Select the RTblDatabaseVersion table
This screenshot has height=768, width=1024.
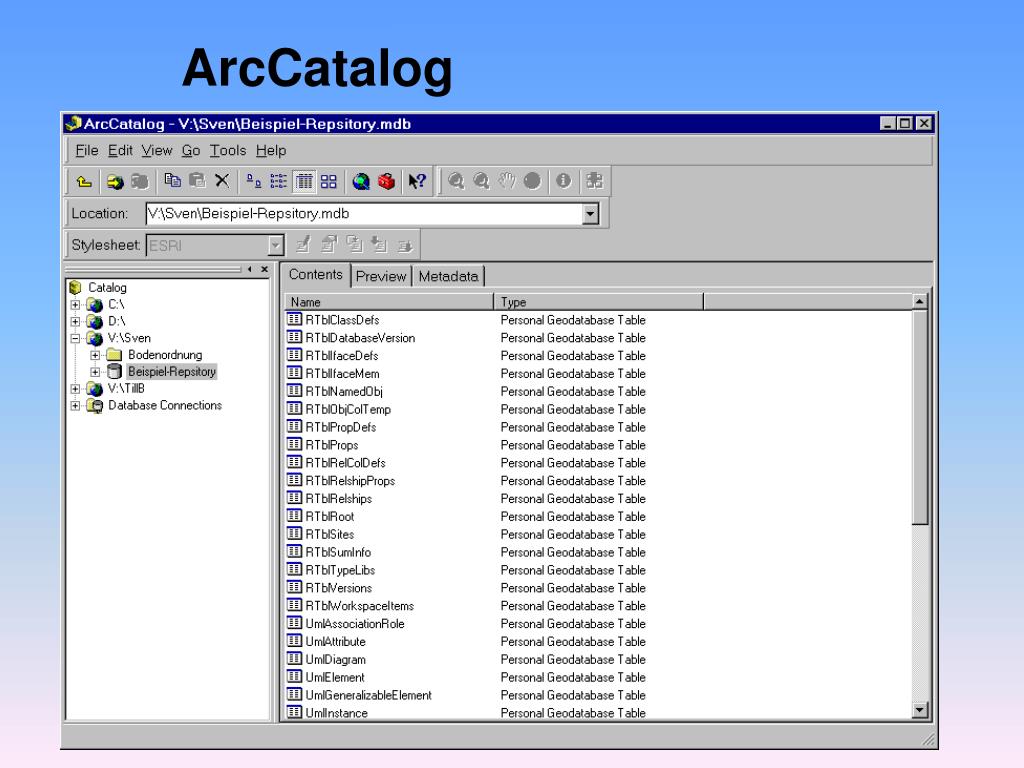360,338
